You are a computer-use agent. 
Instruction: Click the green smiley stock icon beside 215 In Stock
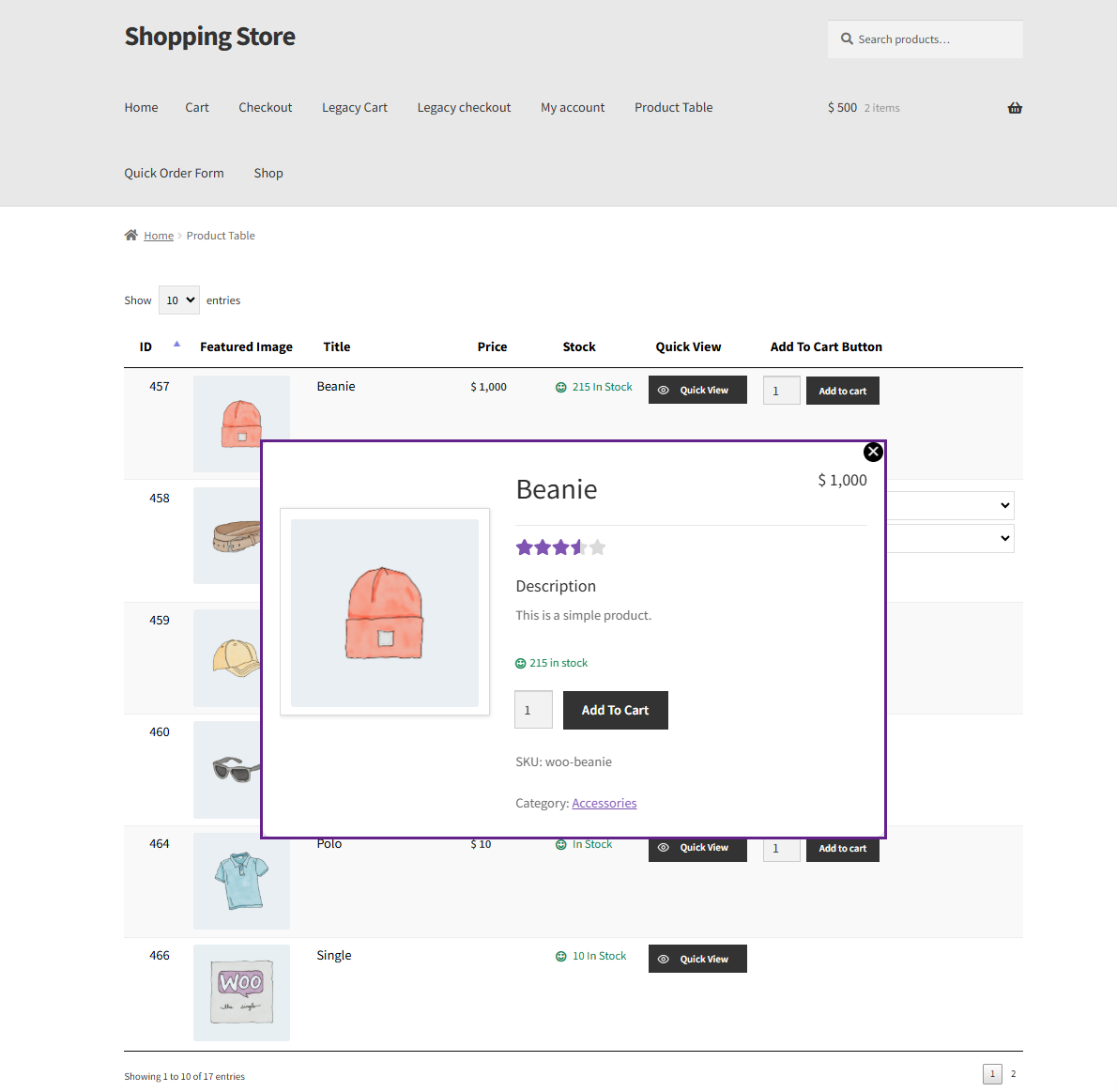559,386
